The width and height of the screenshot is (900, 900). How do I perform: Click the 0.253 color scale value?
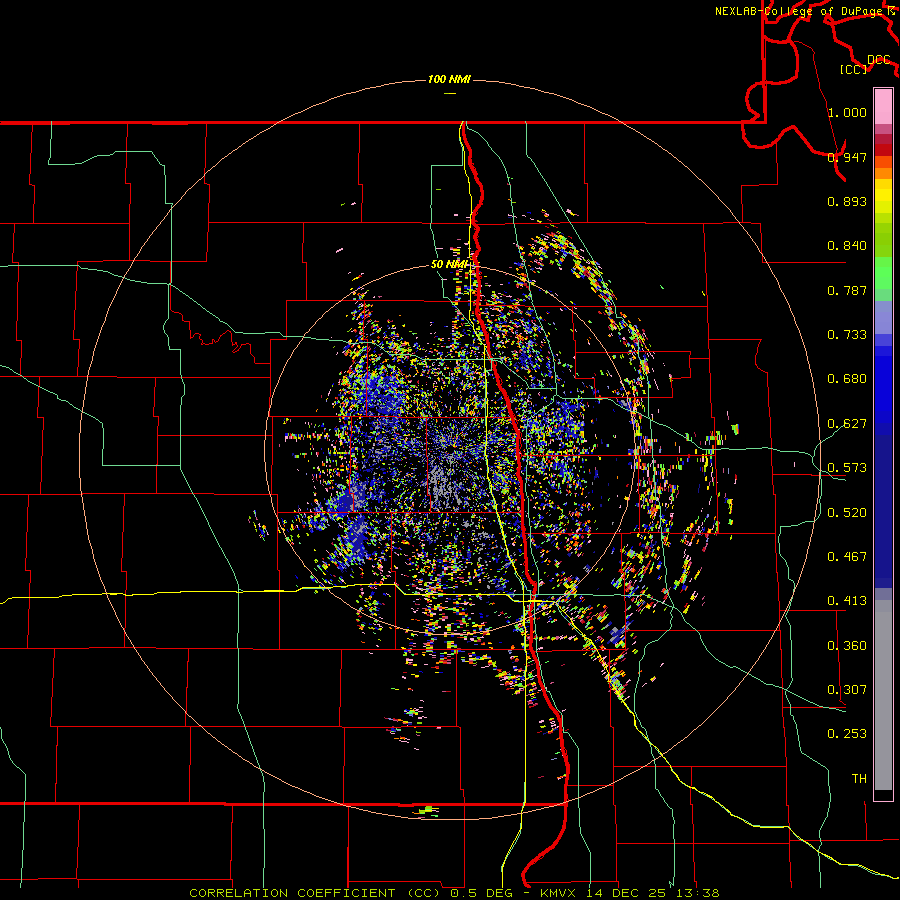[847, 734]
